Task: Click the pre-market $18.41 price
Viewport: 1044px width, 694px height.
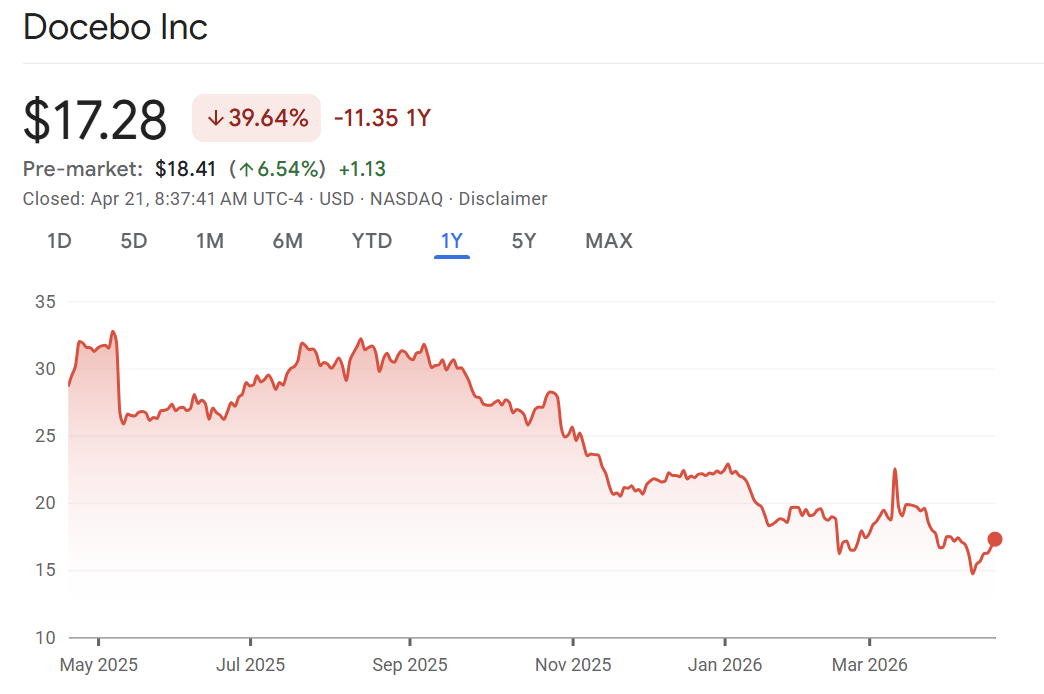Action: [185, 169]
